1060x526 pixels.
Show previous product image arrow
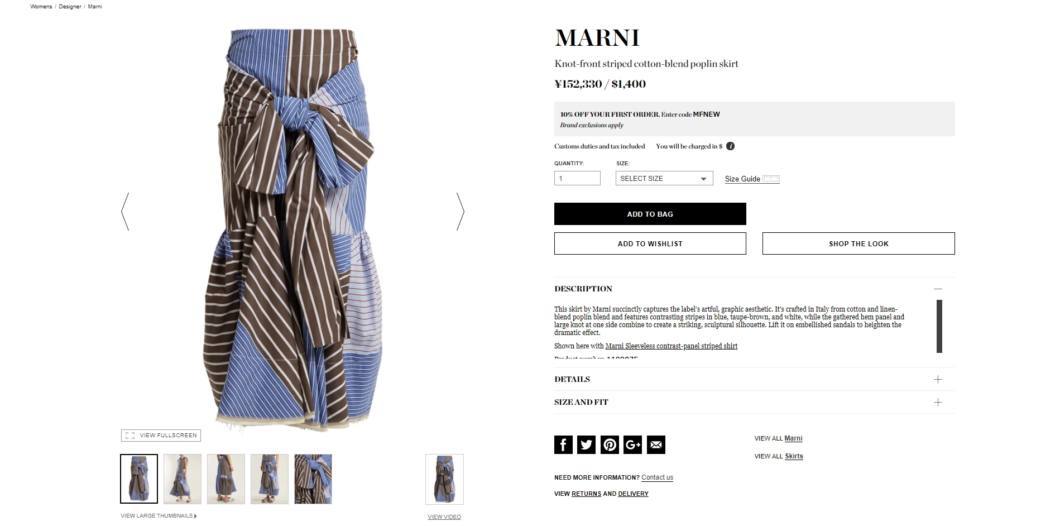[124, 212]
